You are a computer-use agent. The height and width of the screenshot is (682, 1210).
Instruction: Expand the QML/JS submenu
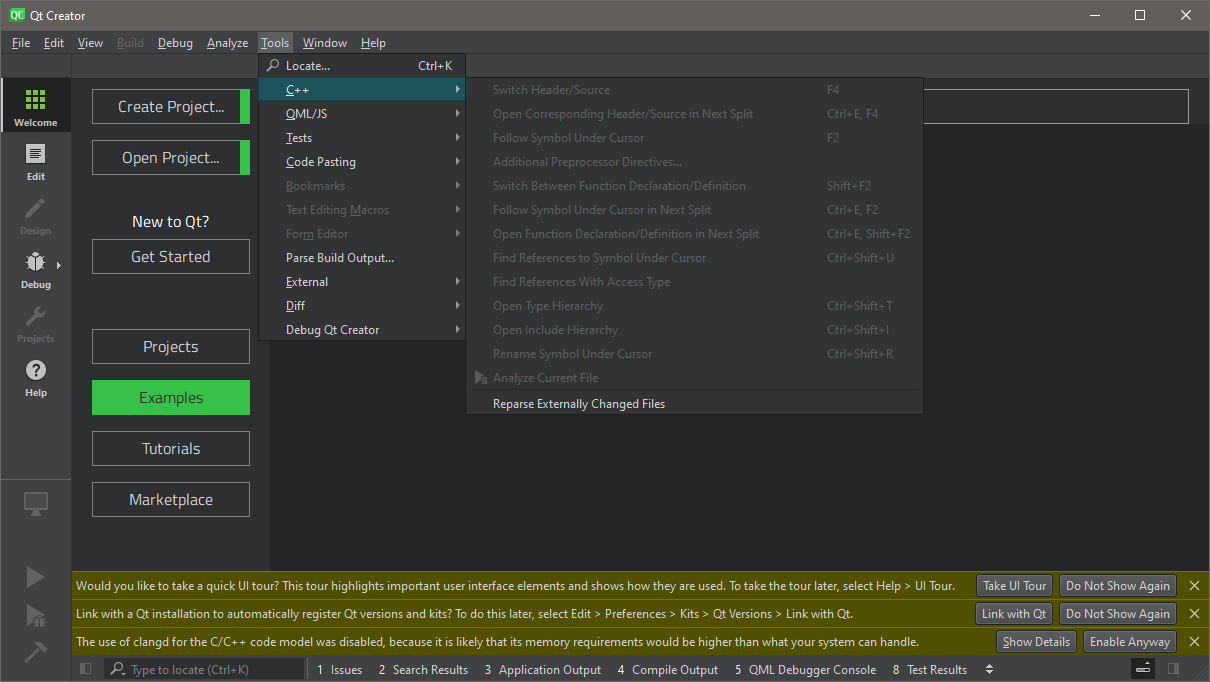362,114
